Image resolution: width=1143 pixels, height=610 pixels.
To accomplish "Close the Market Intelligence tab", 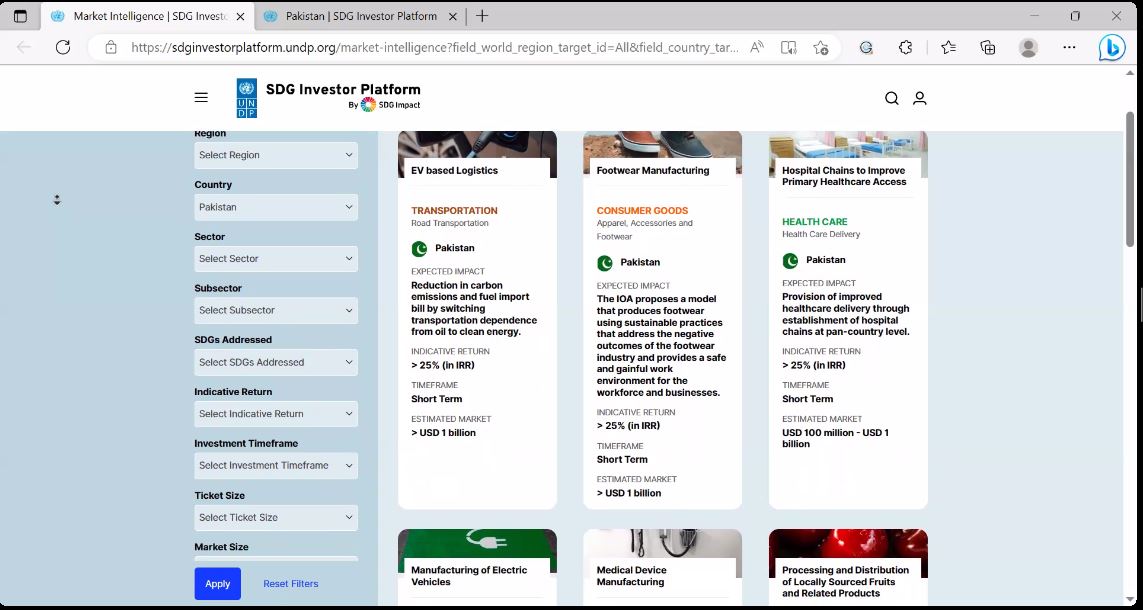I will point(241,16).
